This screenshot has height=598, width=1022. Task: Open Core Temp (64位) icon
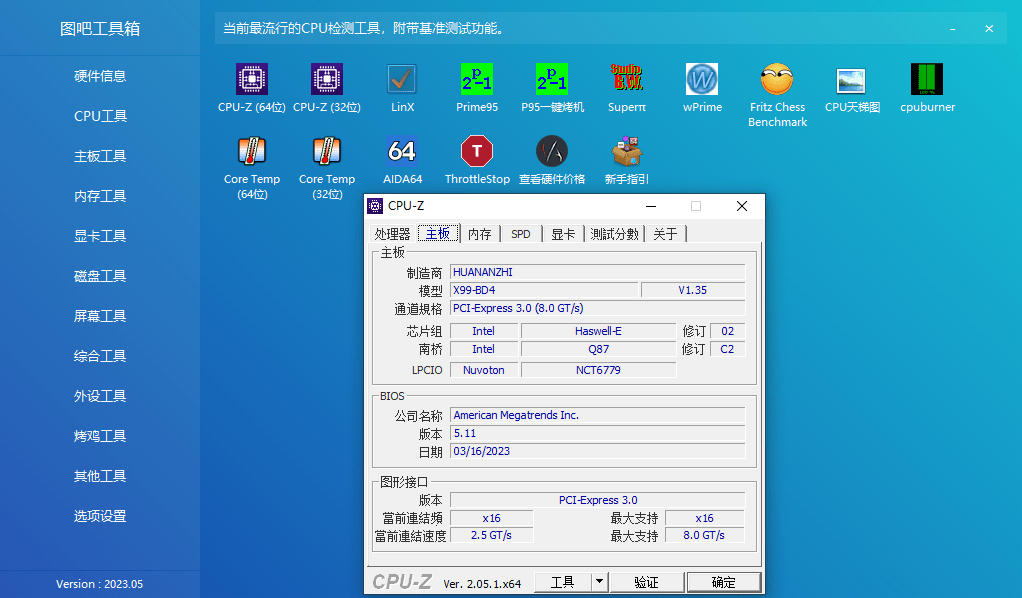pyautogui.click(x=252, y=151)
